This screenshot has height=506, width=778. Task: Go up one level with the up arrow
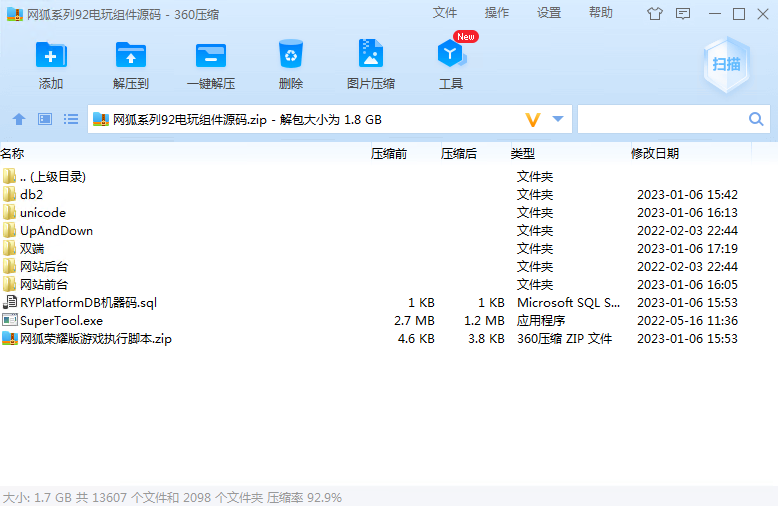(x=19, y=119)
